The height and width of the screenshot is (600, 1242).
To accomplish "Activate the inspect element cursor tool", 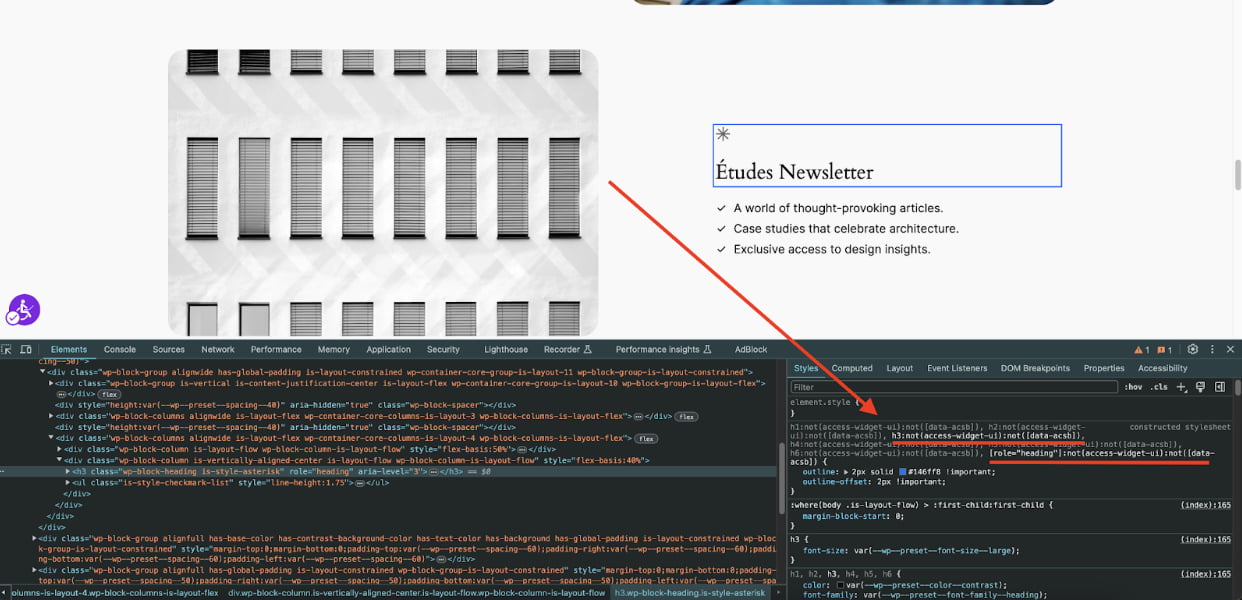I will coord(8,349).
